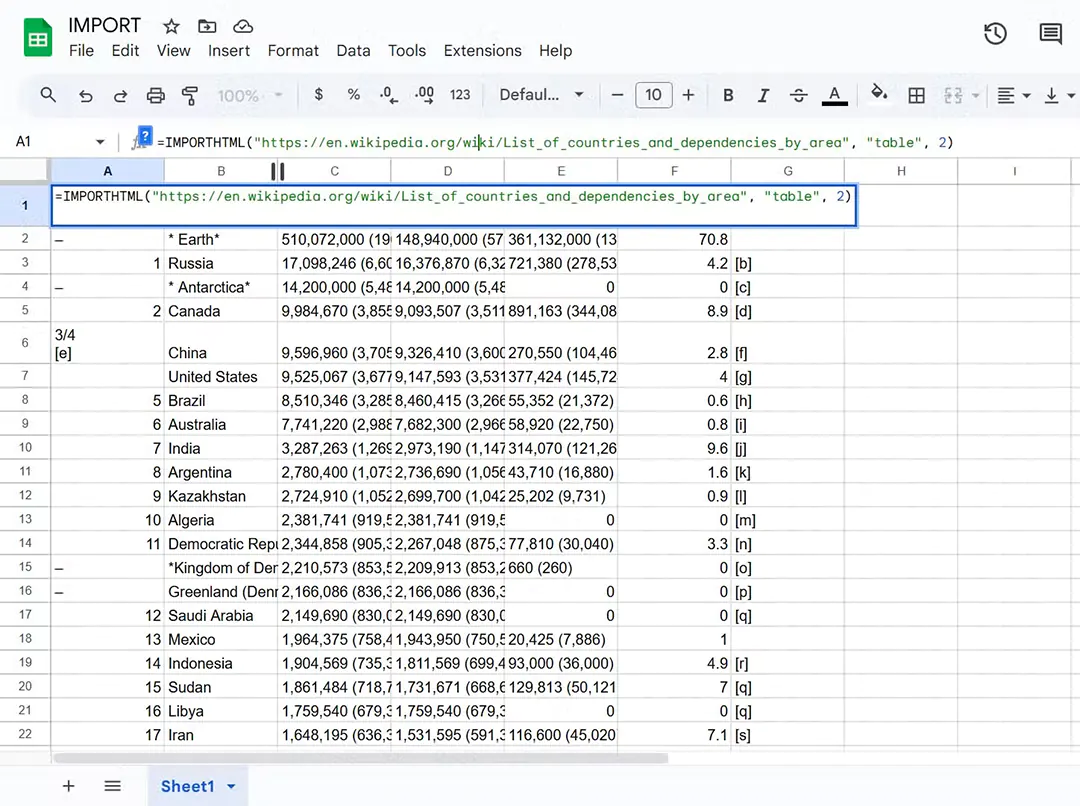The height and width of the screenshot is (806, 1080).
Task: Toggle bold formatting
Action: (x=727, y=95)
